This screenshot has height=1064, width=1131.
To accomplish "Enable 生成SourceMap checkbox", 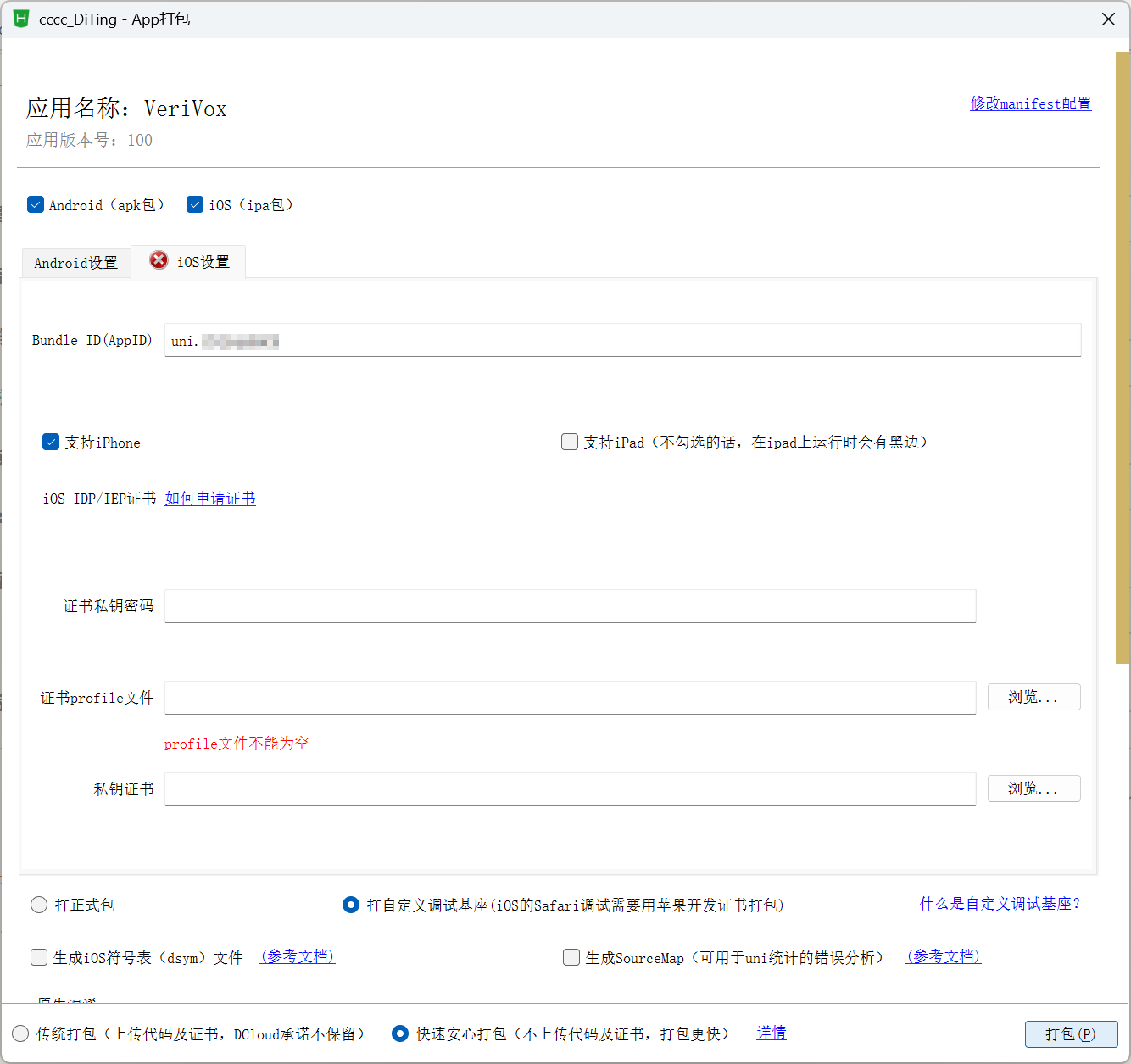I will (x=571, y=957).
